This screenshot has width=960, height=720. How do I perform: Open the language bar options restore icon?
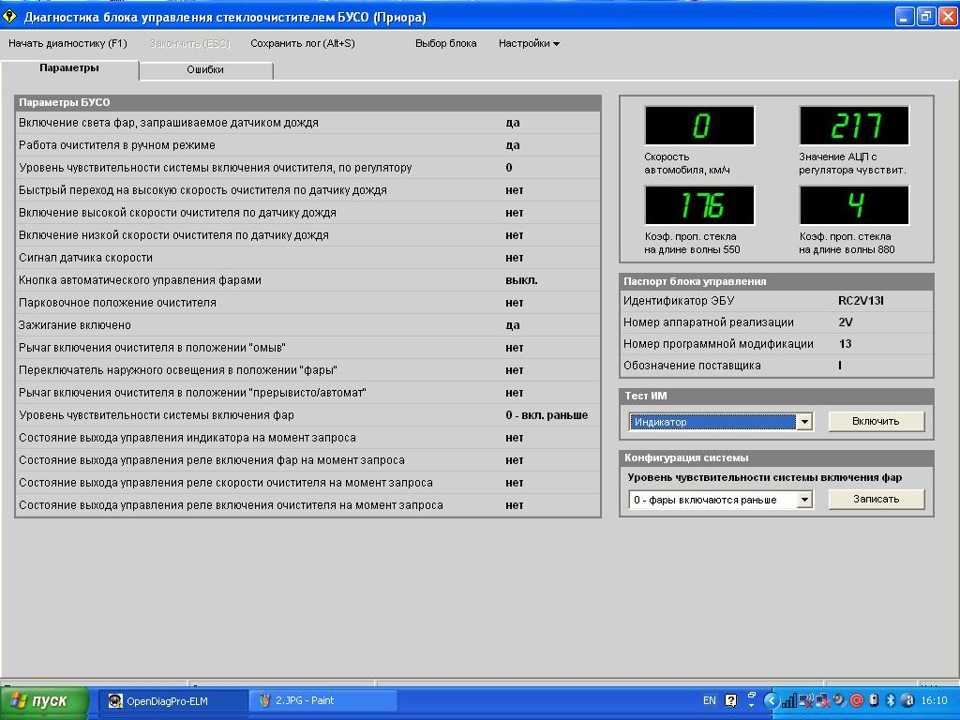click(x=752, y=696)
